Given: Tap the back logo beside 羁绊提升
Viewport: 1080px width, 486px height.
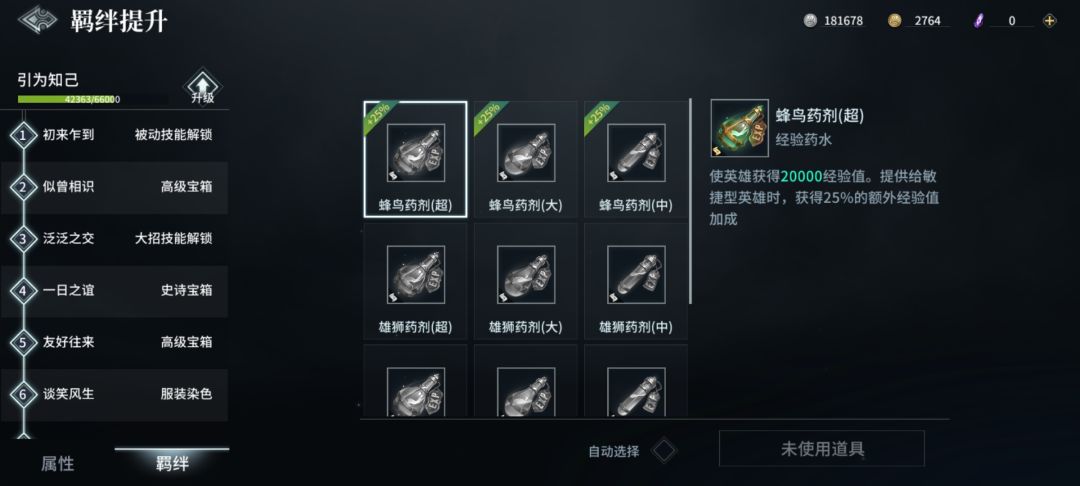Looking at the screenshot, I should click(37, 20).
